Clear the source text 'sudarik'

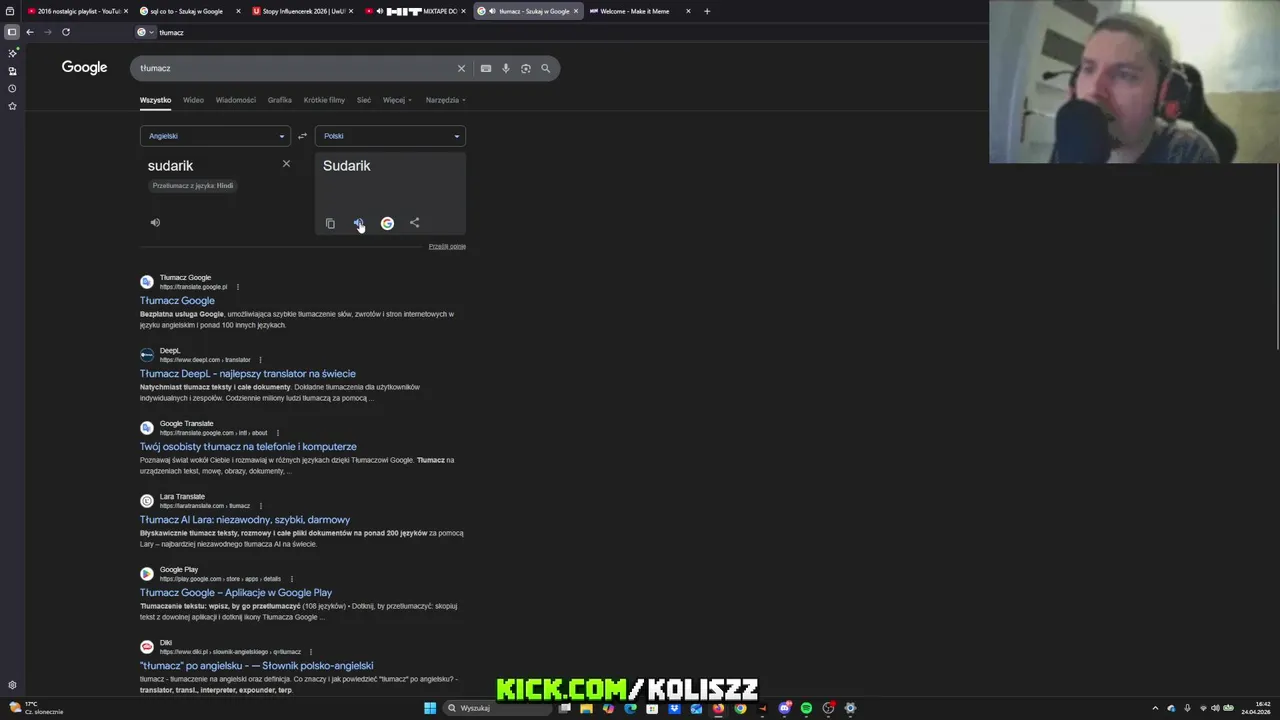(286, 164)
